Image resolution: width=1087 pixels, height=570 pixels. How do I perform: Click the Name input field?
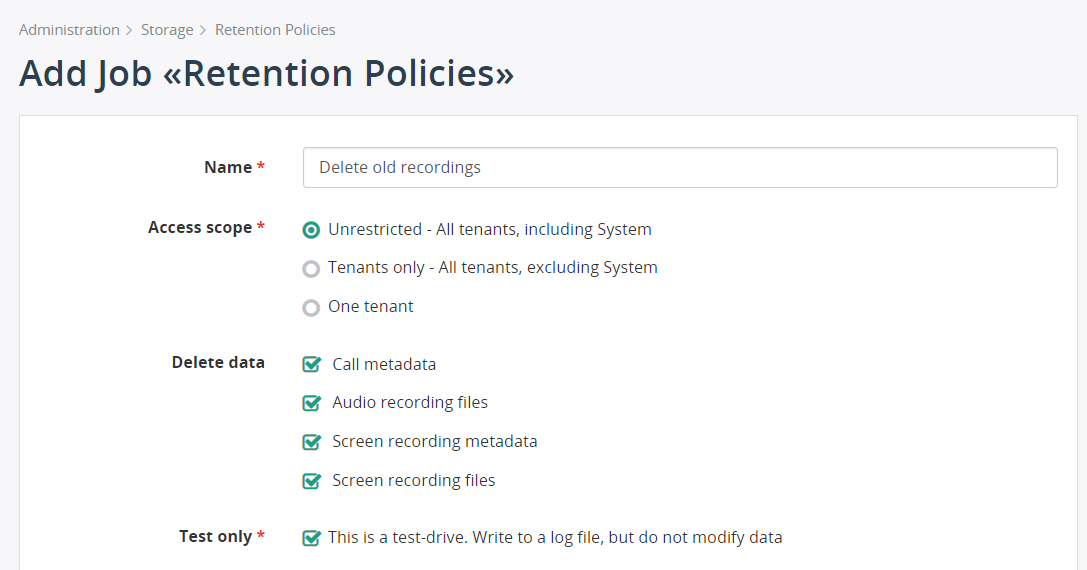(680, 167)
